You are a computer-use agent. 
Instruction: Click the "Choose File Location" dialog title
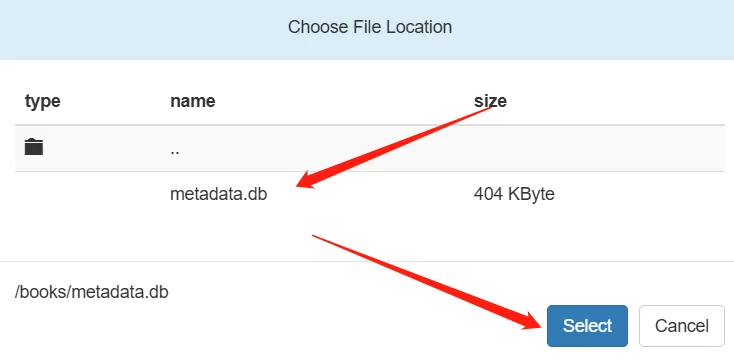[370, 27]
